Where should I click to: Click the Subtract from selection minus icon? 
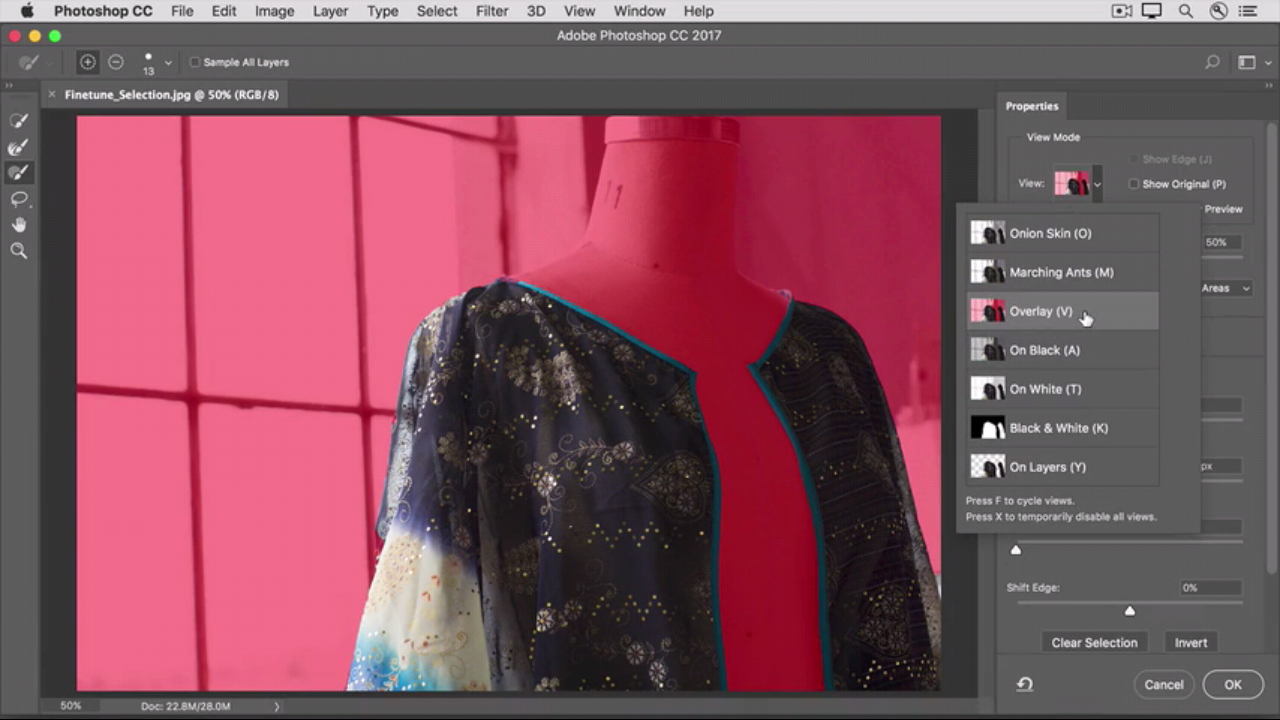pos(116,62)
